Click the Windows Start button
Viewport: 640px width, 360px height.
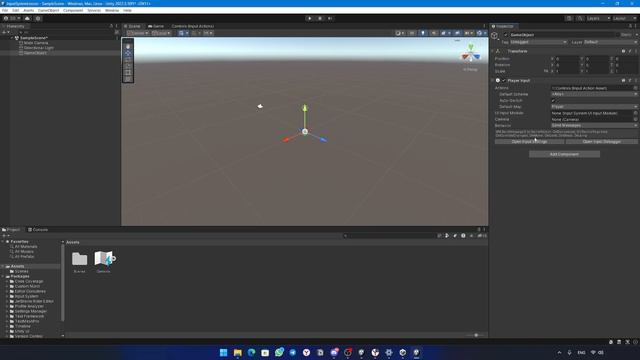223,353
